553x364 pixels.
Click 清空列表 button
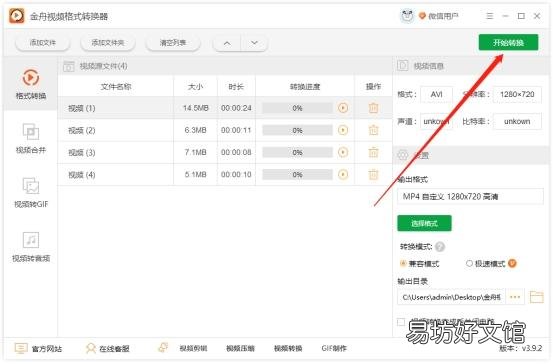click(x=173, y=43)
